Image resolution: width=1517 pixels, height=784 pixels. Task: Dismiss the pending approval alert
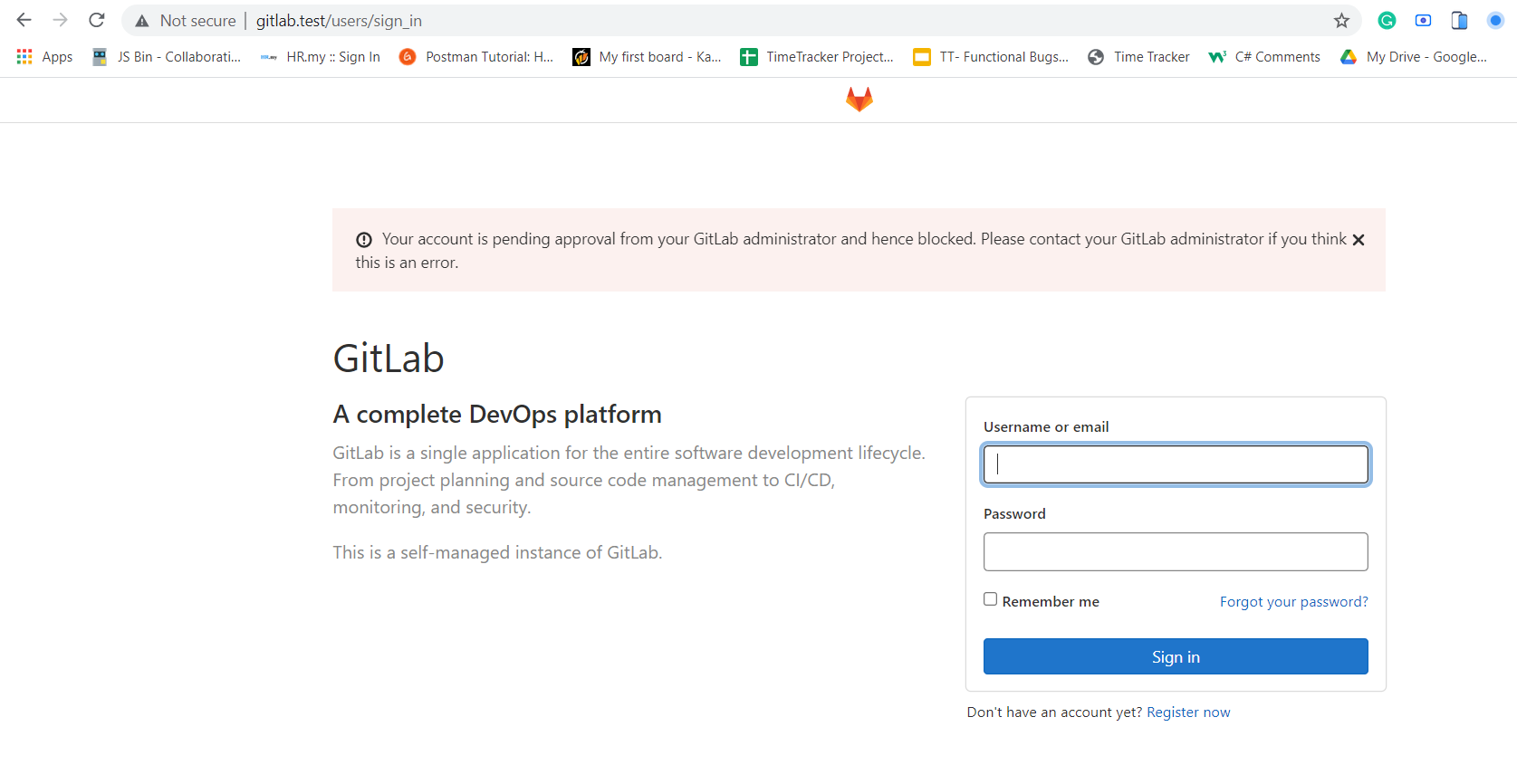tap(1358, 240)
